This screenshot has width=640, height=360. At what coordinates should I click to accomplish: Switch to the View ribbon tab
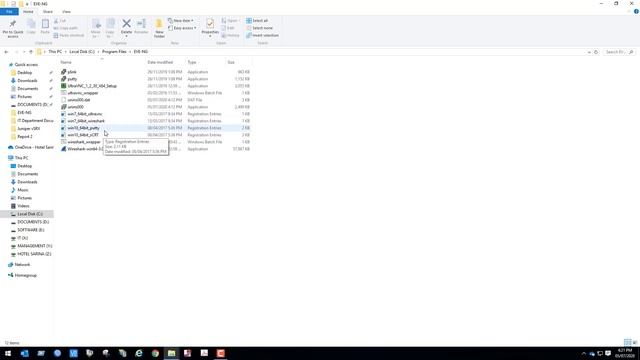click(x=66, y=11)
